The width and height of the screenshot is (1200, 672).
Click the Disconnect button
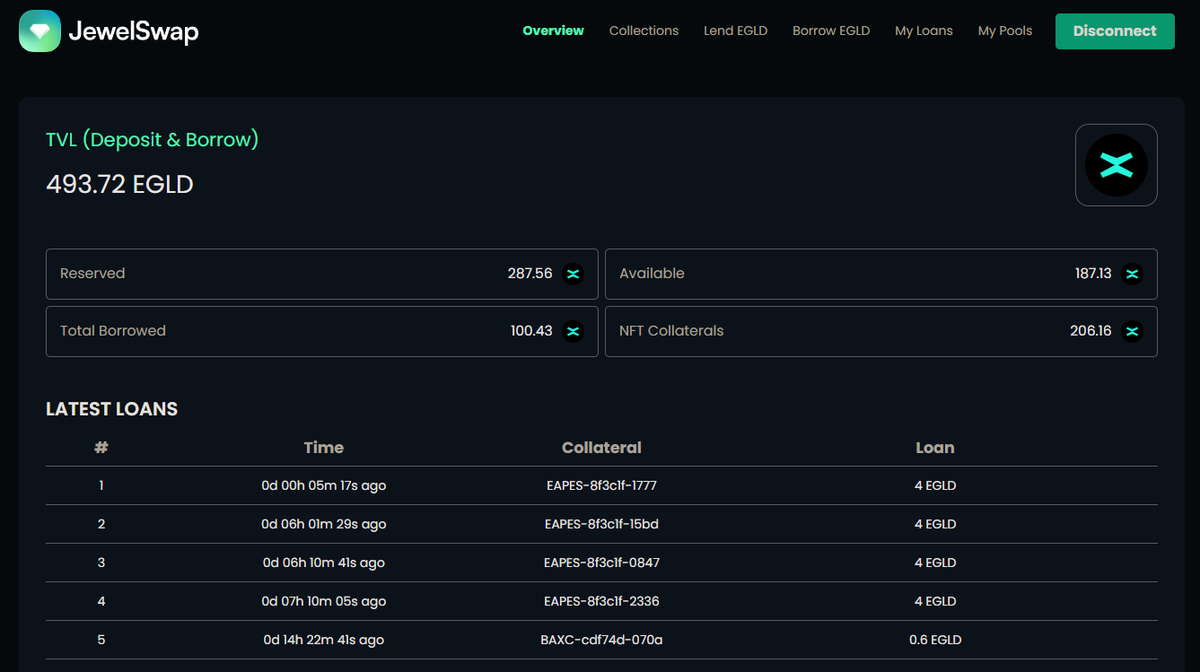pos(1115,31)
